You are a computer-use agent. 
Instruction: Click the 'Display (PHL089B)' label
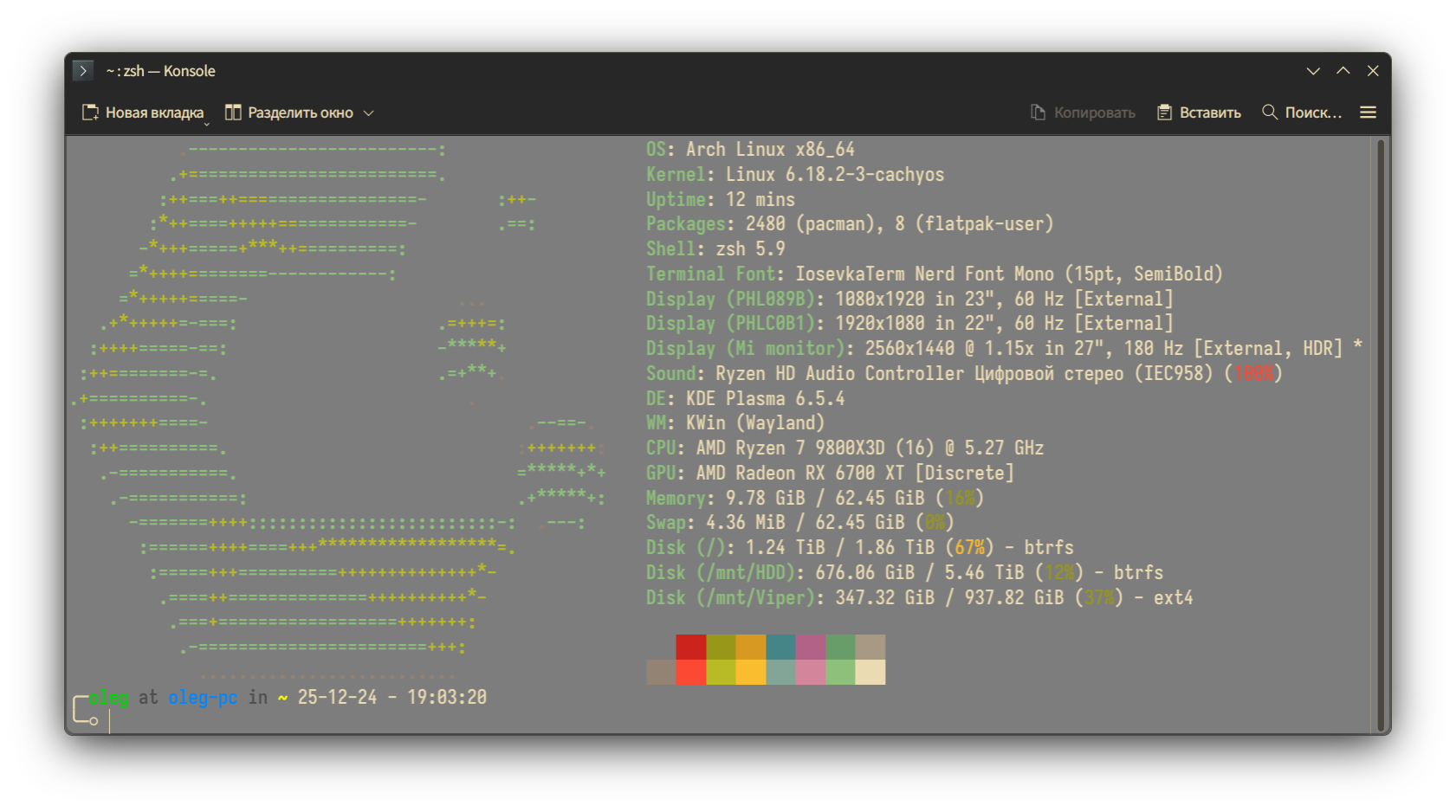[730, 300]
